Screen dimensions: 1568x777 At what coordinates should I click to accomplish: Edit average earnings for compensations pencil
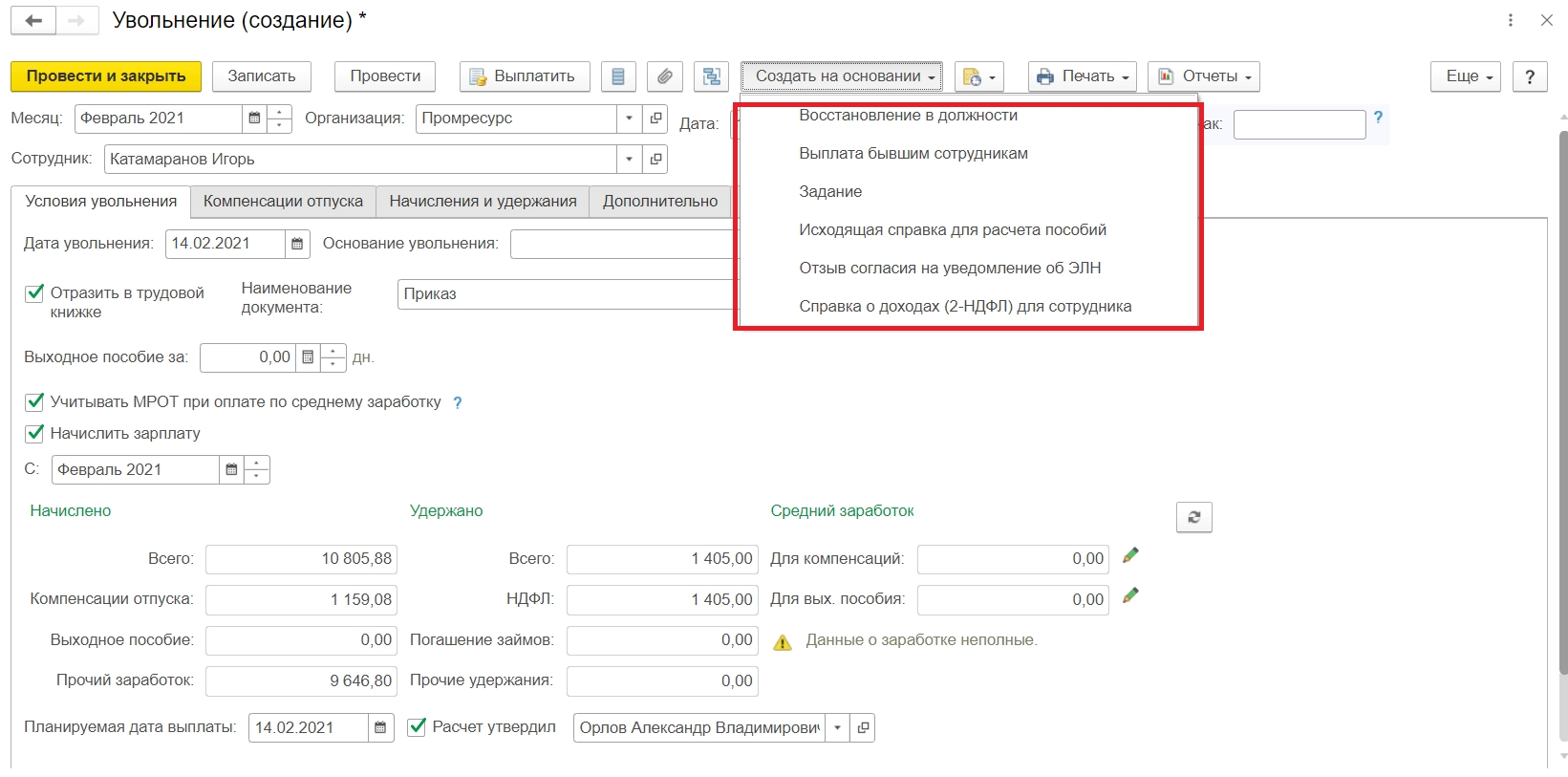click(x=1130, y=555)
